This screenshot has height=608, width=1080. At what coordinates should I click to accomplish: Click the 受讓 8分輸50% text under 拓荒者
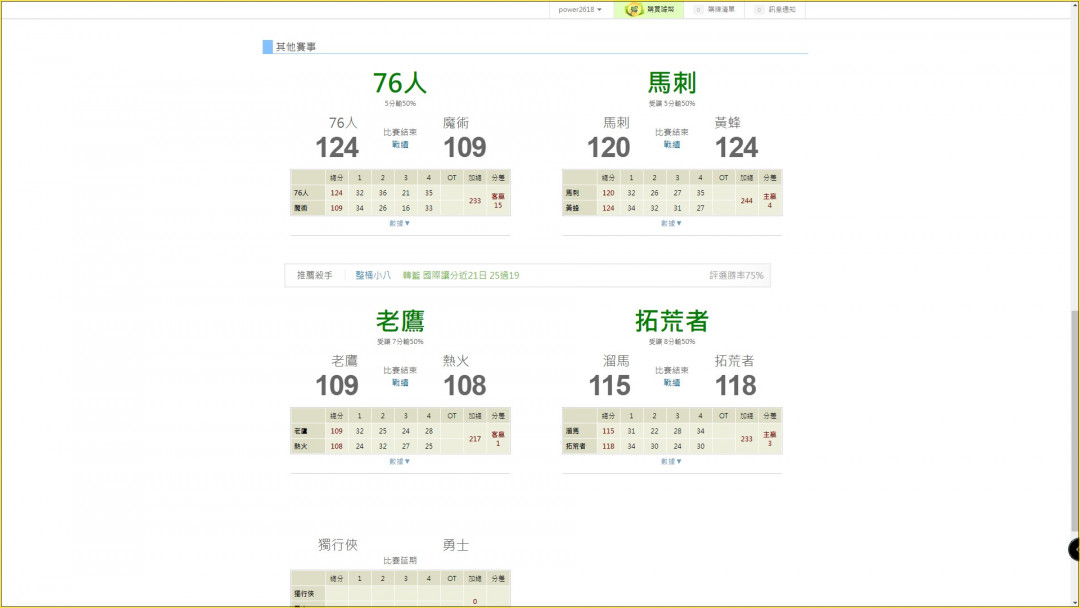672,342
